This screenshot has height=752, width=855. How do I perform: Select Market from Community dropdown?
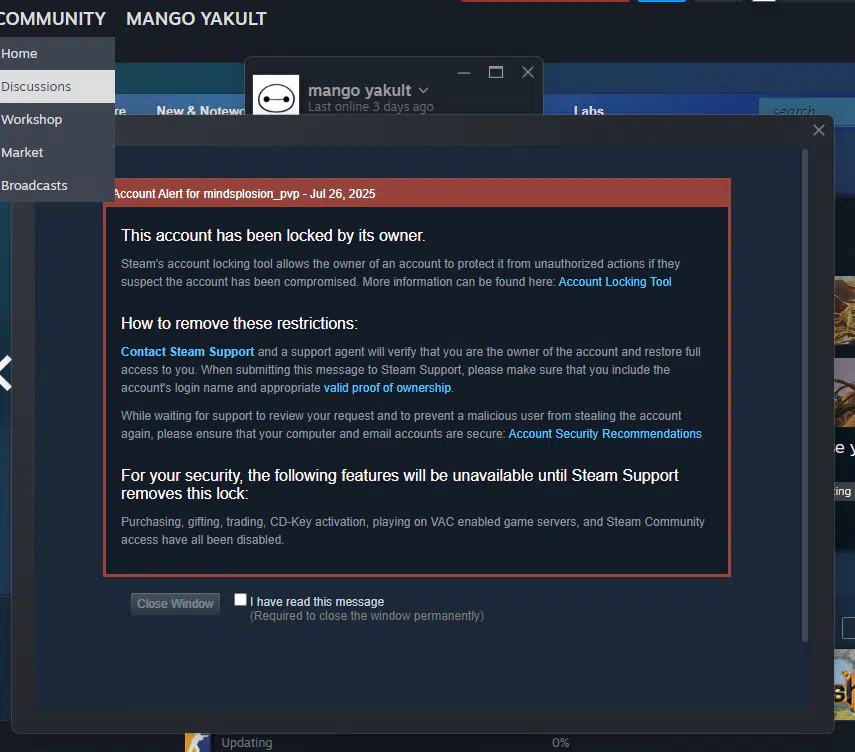tap(57, 152)
